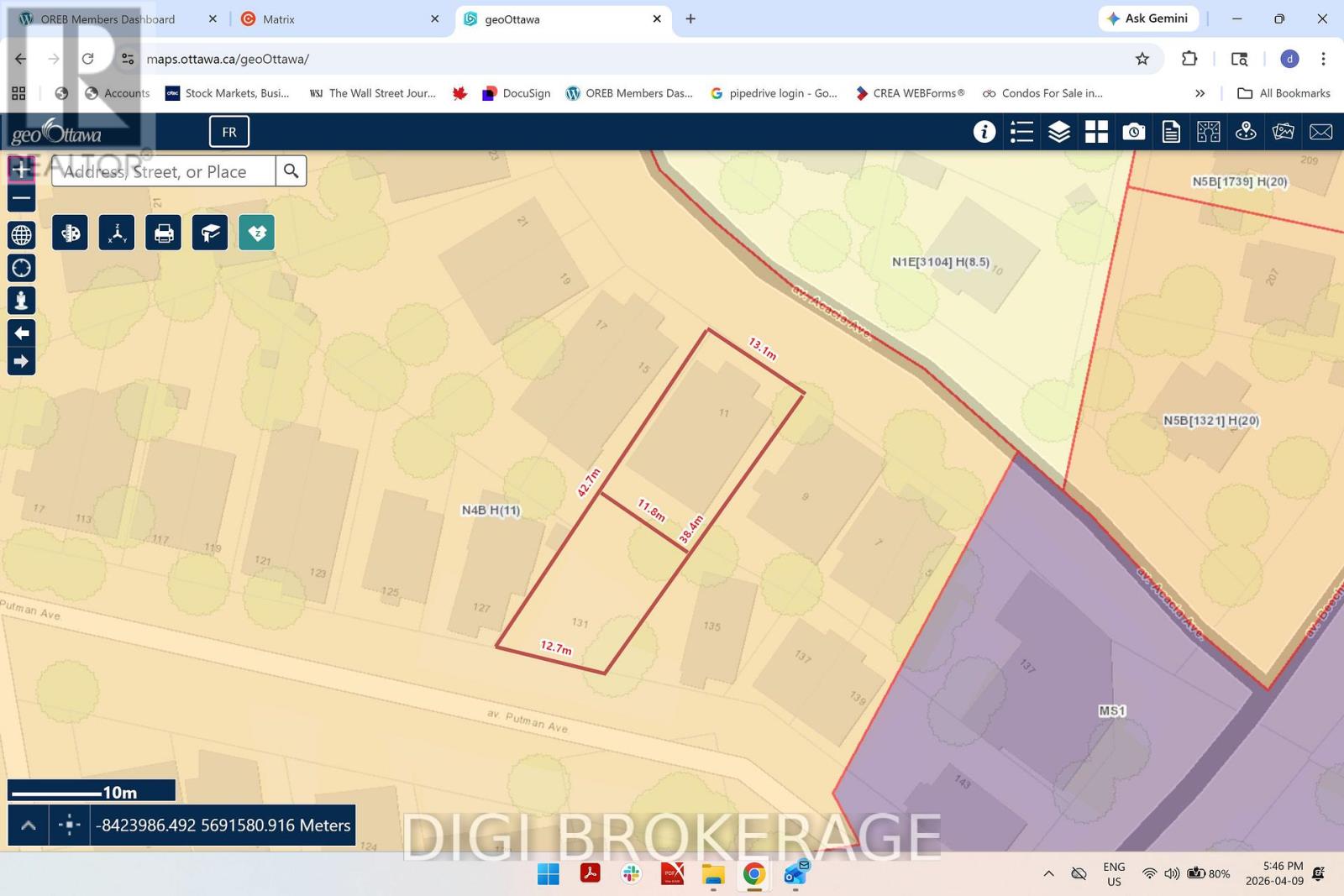
Task: Click the XYZ coordinates tool
Action: click(x=117, y=233)
